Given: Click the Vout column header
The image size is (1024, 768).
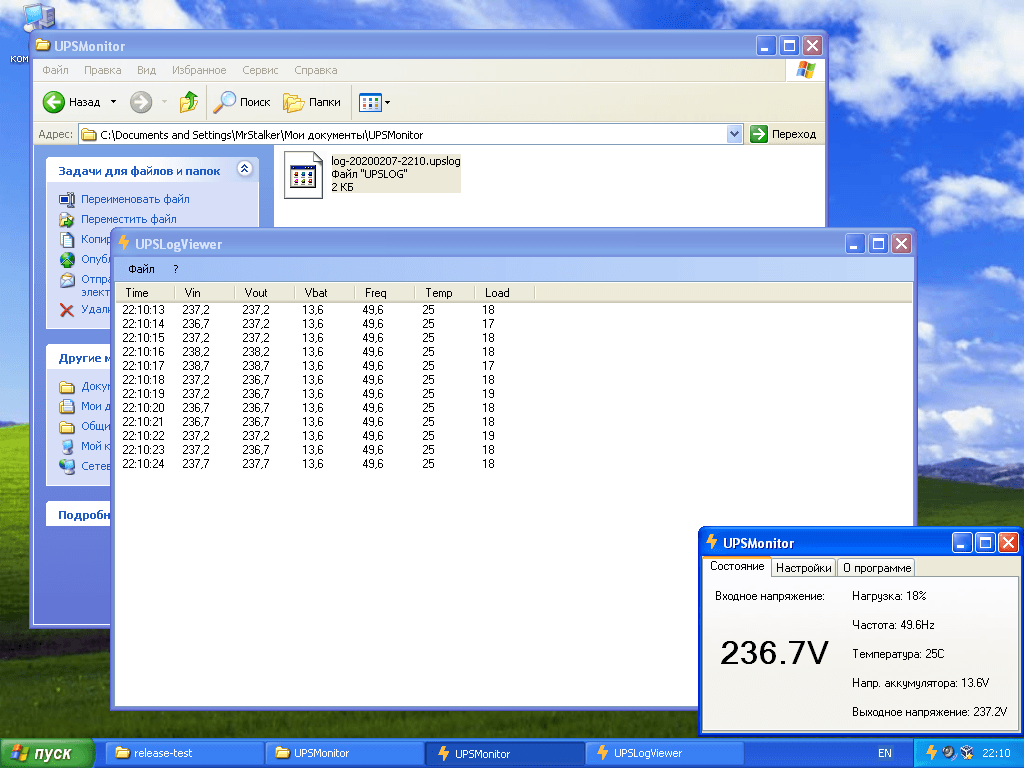Looking at the screenshot, I should (265, 293).
